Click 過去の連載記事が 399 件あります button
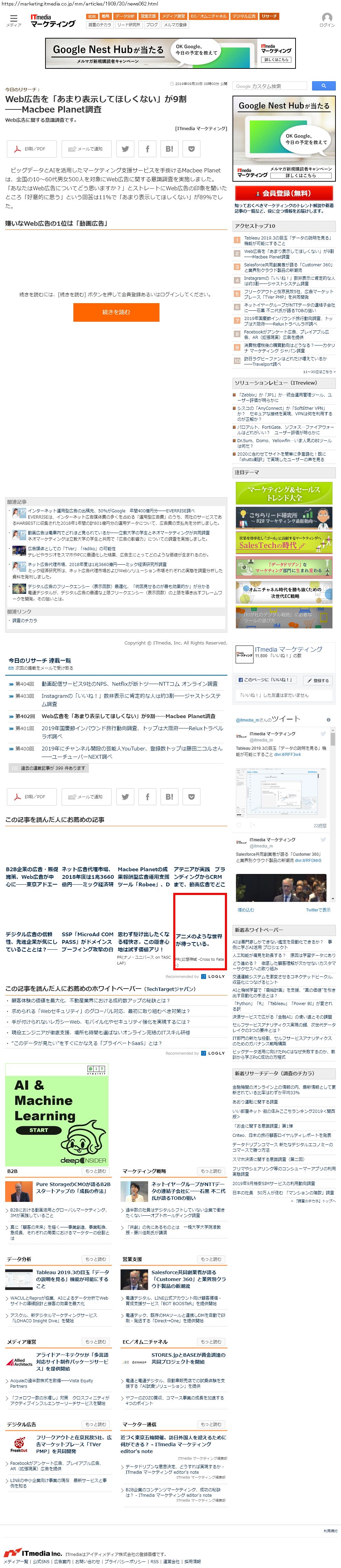341x1568 pixels. tap(49, 768)
